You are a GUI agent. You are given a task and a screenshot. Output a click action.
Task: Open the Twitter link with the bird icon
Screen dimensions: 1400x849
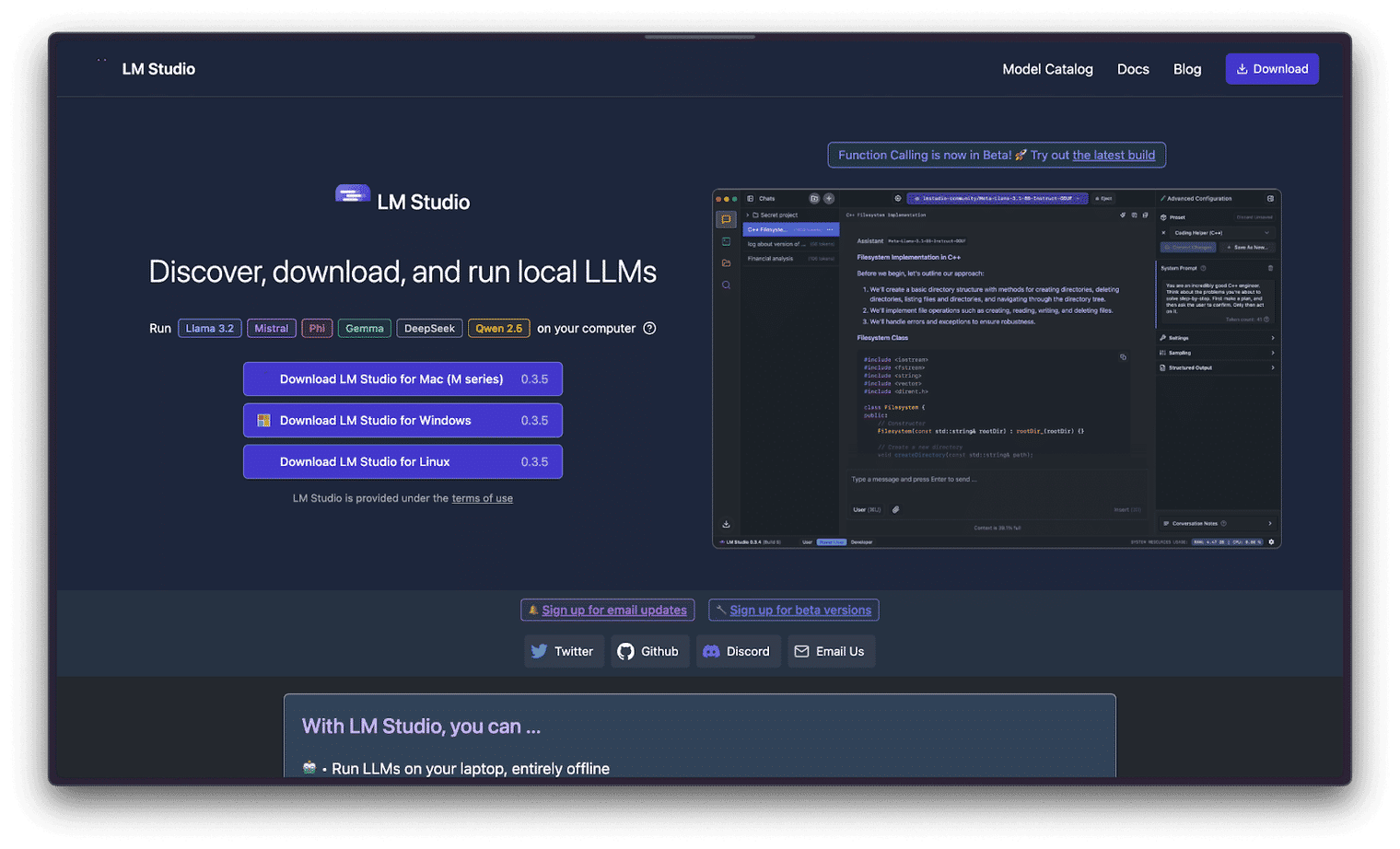click(x=564, y=652)
